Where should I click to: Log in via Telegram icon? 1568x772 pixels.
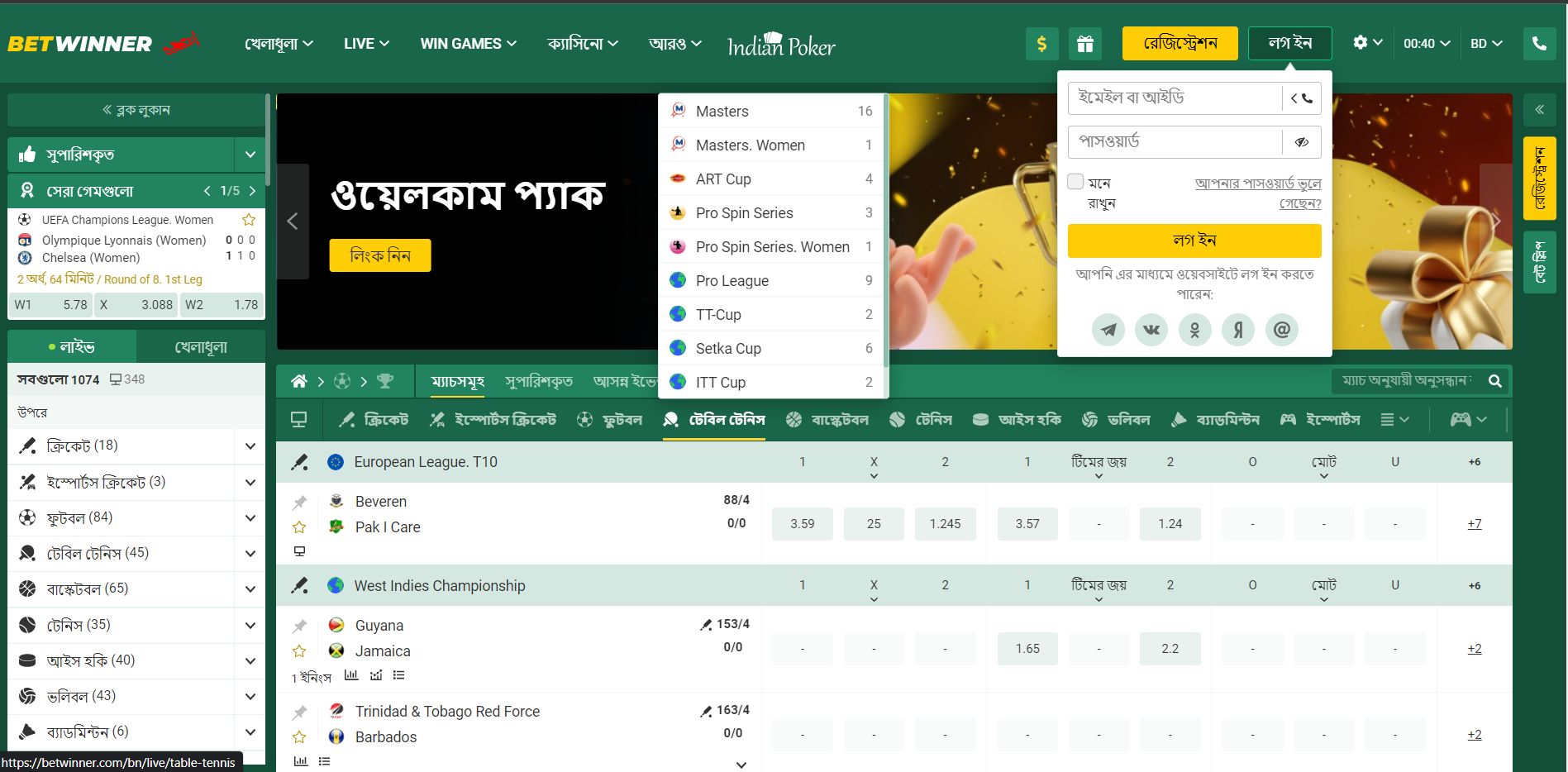coord(1108,330)
